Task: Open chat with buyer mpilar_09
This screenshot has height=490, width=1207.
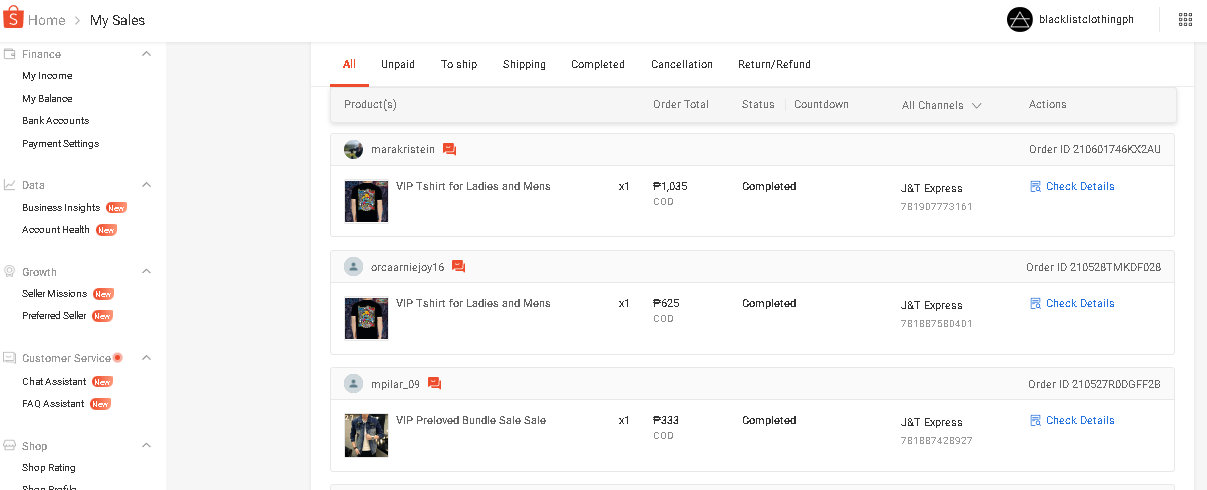Action: [435, 384]
